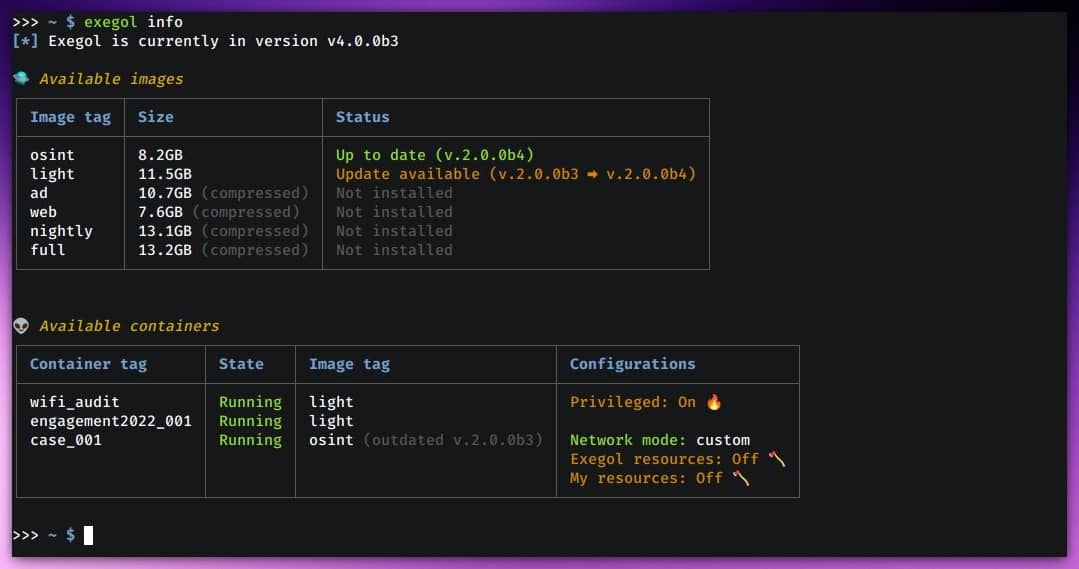The image size is (1079, 569).
Task: Click the State column header
Action: coord(241,364)
